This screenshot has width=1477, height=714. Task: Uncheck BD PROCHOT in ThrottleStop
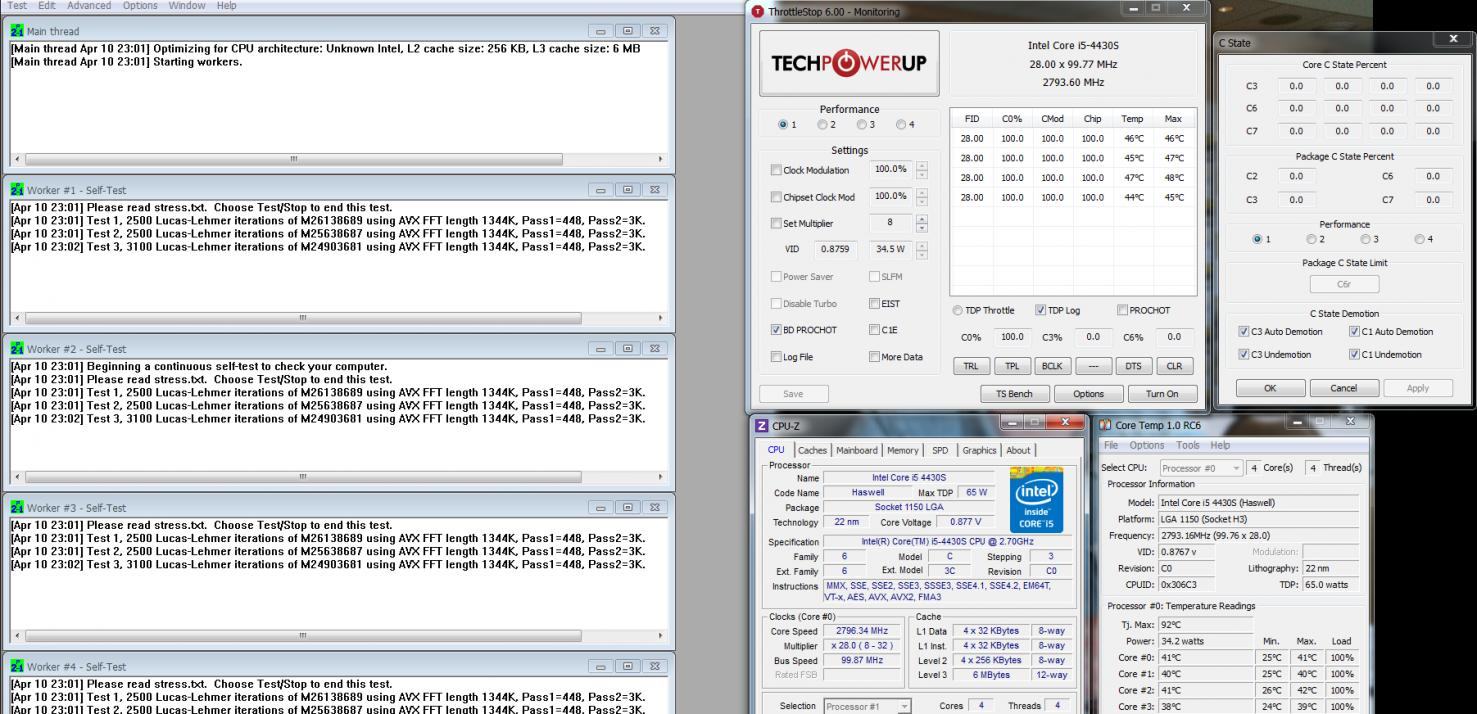[x=777, y=330]
